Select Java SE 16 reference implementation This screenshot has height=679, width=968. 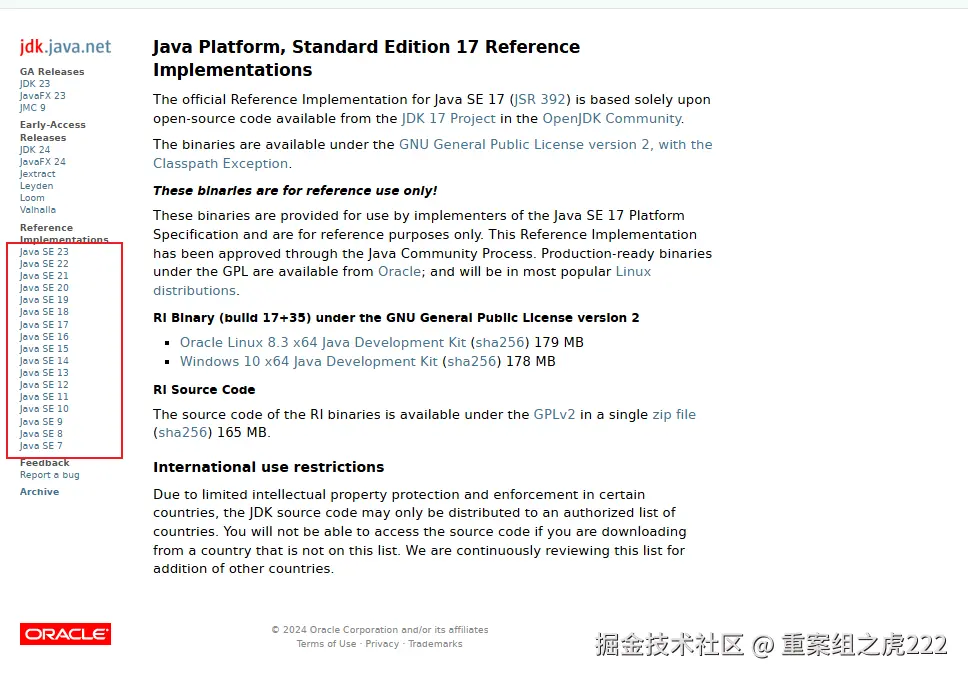tap(44, 336)
